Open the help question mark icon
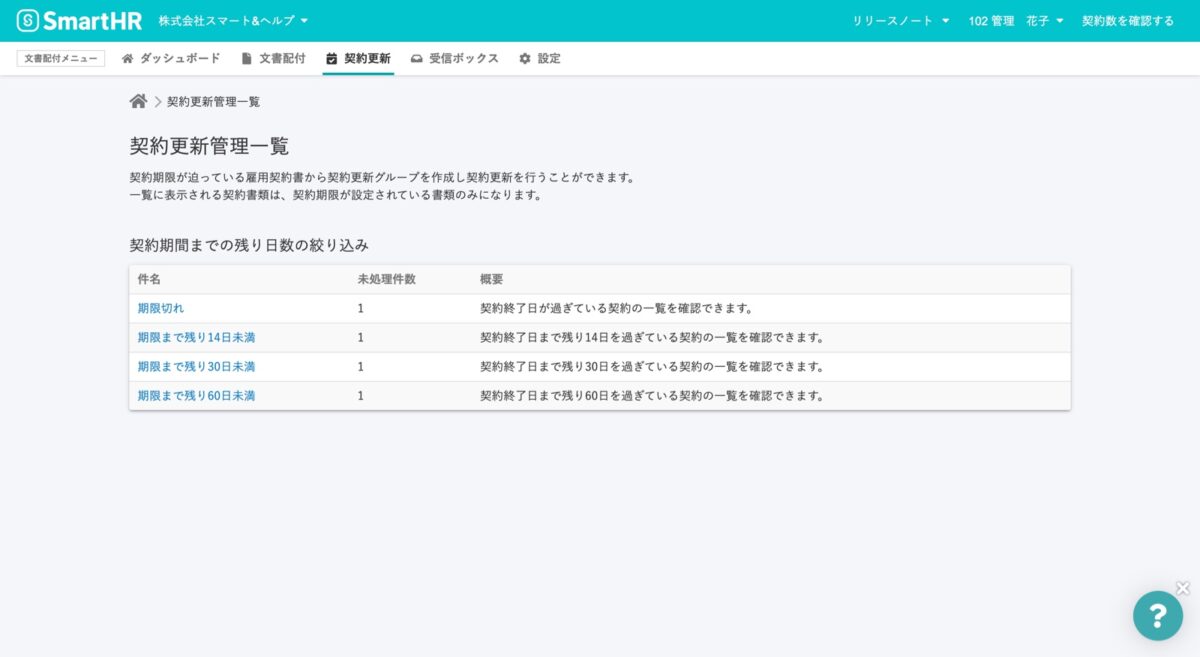This screenshot has height=657, width=1200. [1158, 615]
